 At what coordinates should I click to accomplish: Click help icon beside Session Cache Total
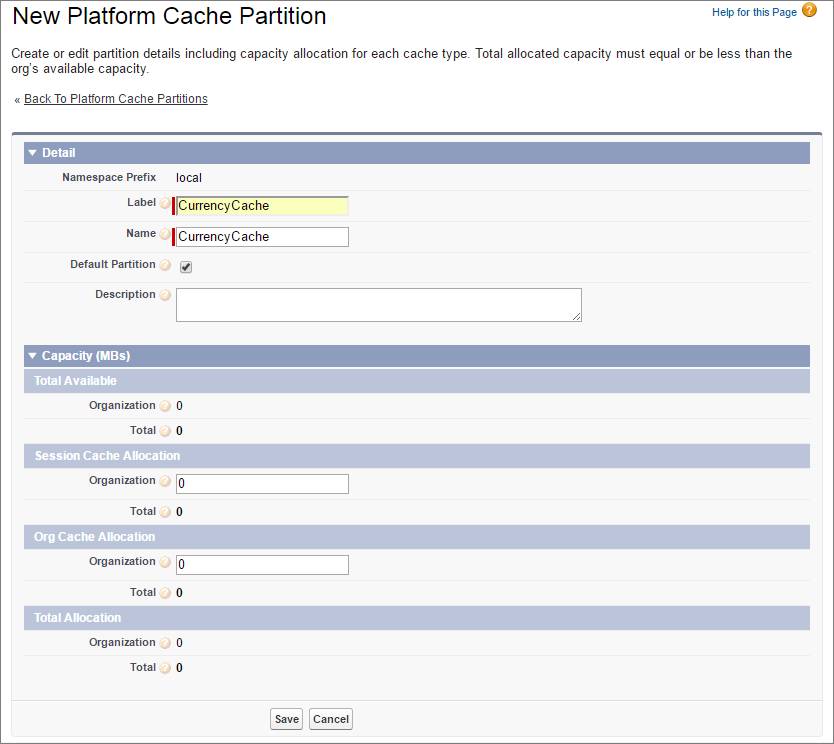pyautogui.click(x=165, y=512)
